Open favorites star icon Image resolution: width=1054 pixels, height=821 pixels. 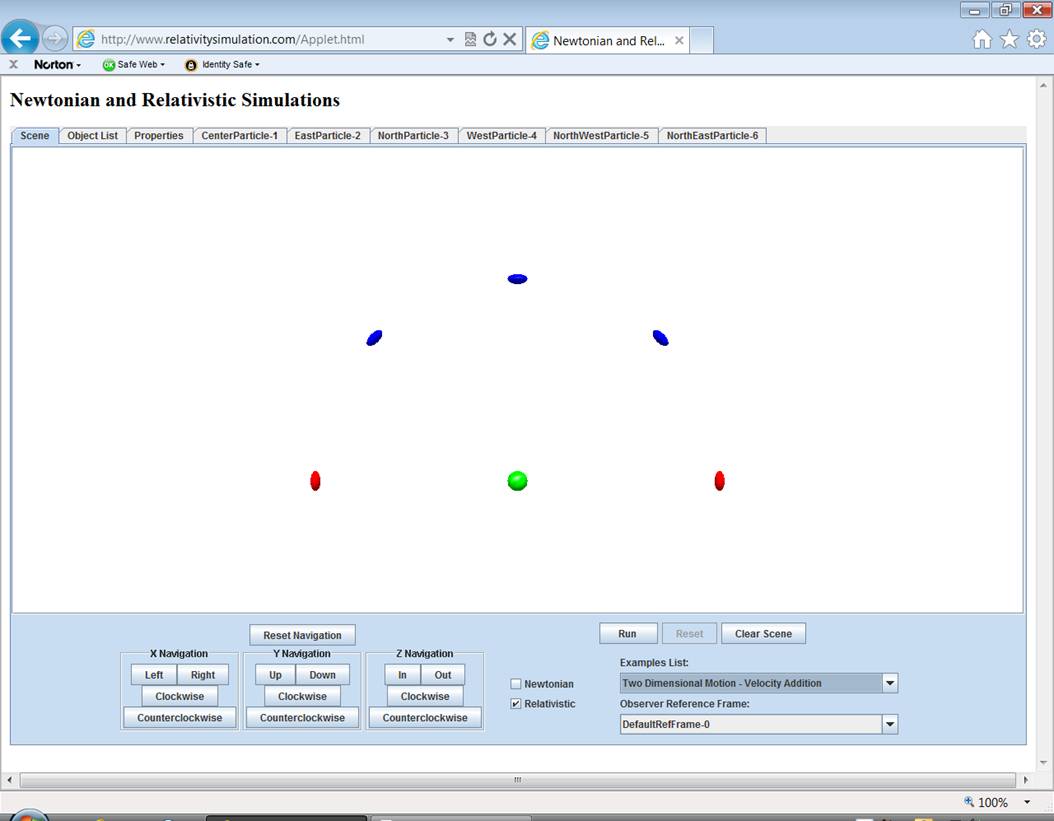tap(1009, 39)
